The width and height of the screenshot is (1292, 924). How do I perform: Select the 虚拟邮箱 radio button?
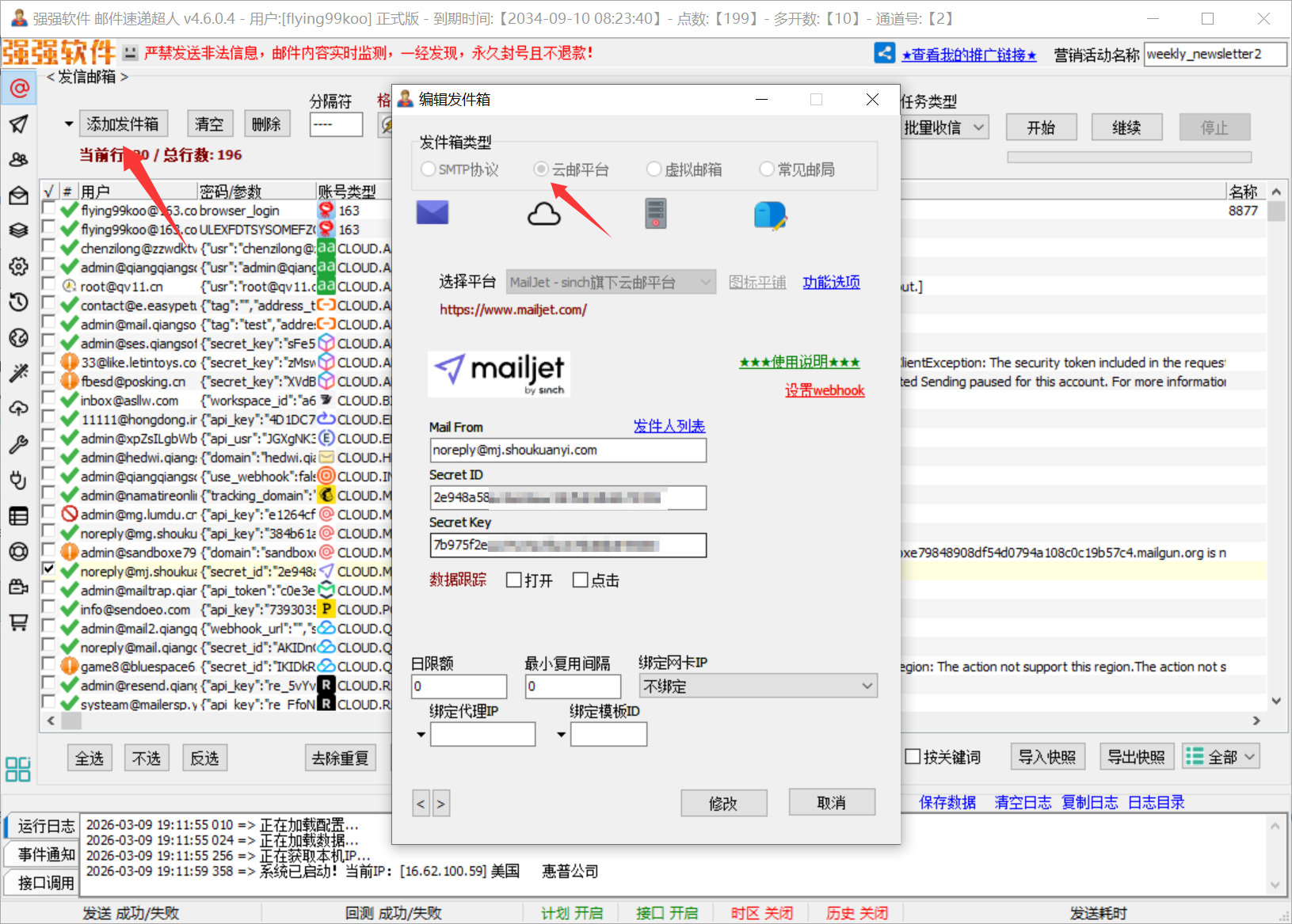coord(654,169)
